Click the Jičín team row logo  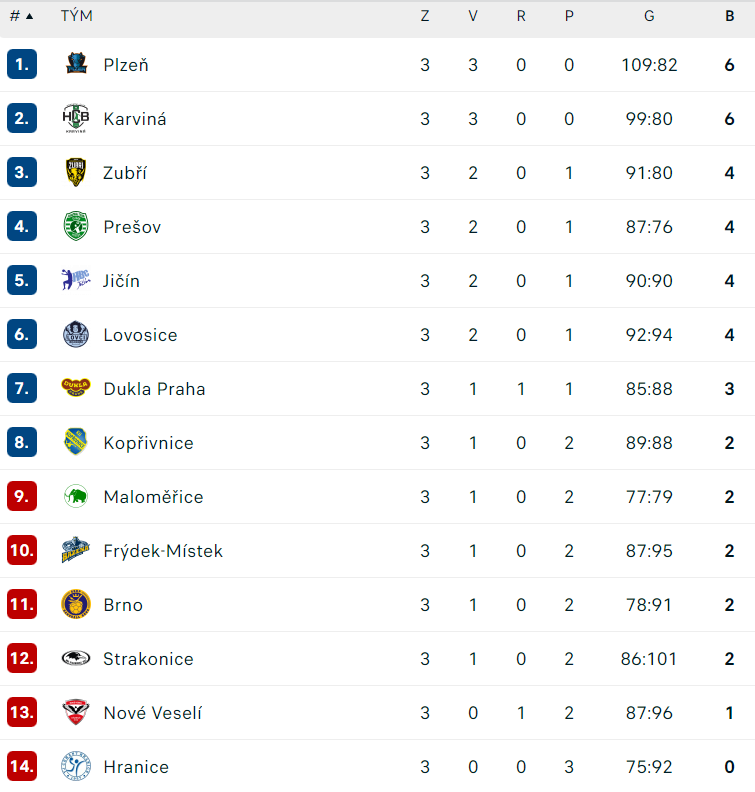click(76, 280)
